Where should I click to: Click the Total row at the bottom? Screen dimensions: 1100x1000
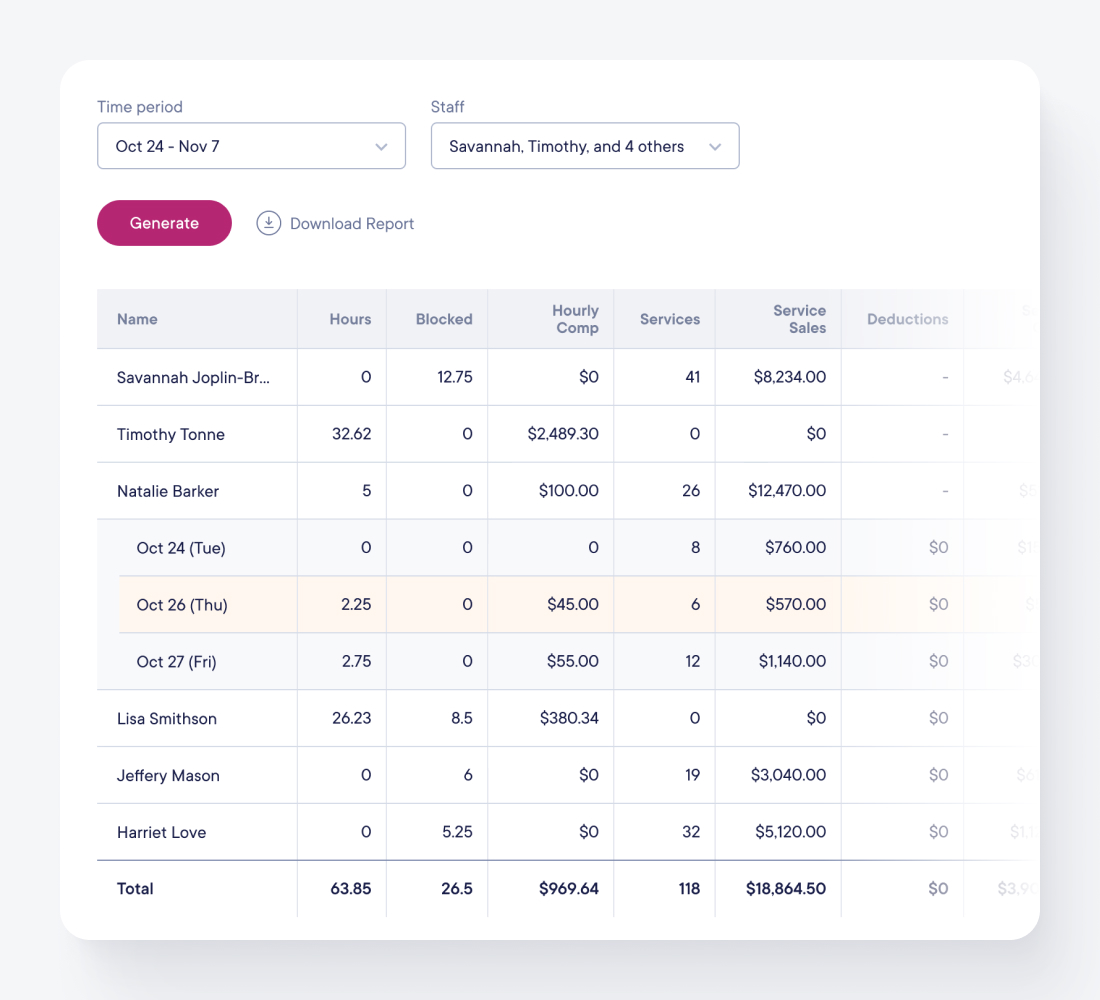point(135,888)
